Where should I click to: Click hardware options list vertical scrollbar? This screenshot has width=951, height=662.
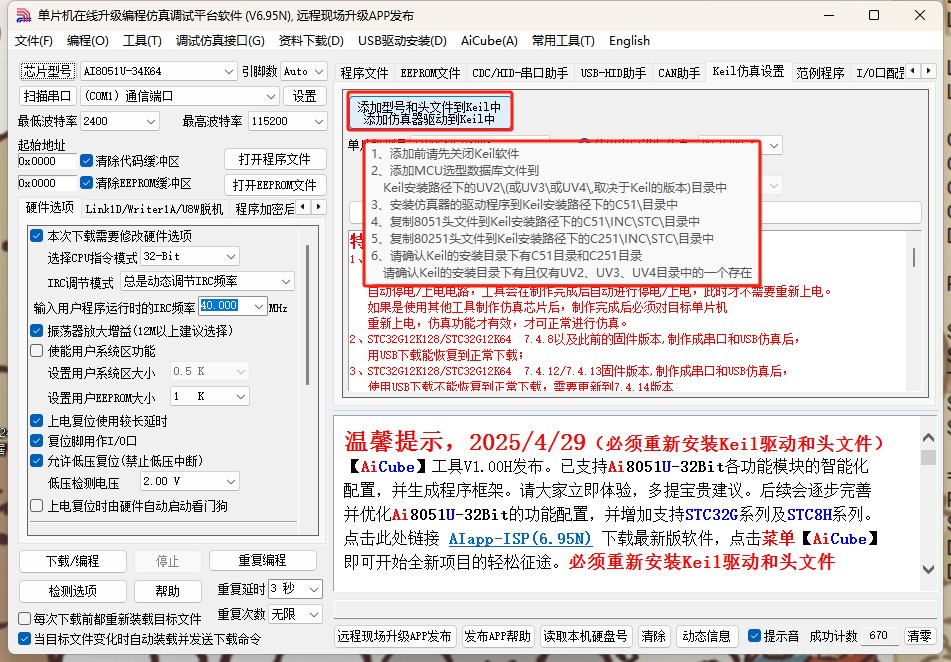click(x=307, y=316)
